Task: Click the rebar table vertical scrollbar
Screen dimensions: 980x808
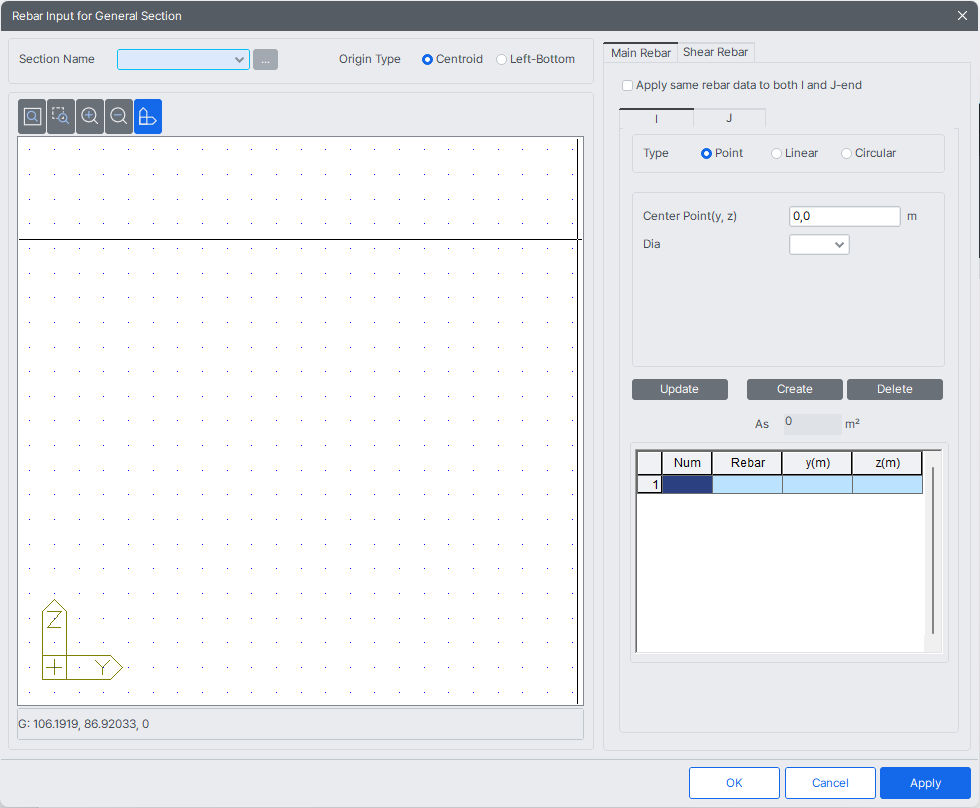Action: tap(932, 550)
